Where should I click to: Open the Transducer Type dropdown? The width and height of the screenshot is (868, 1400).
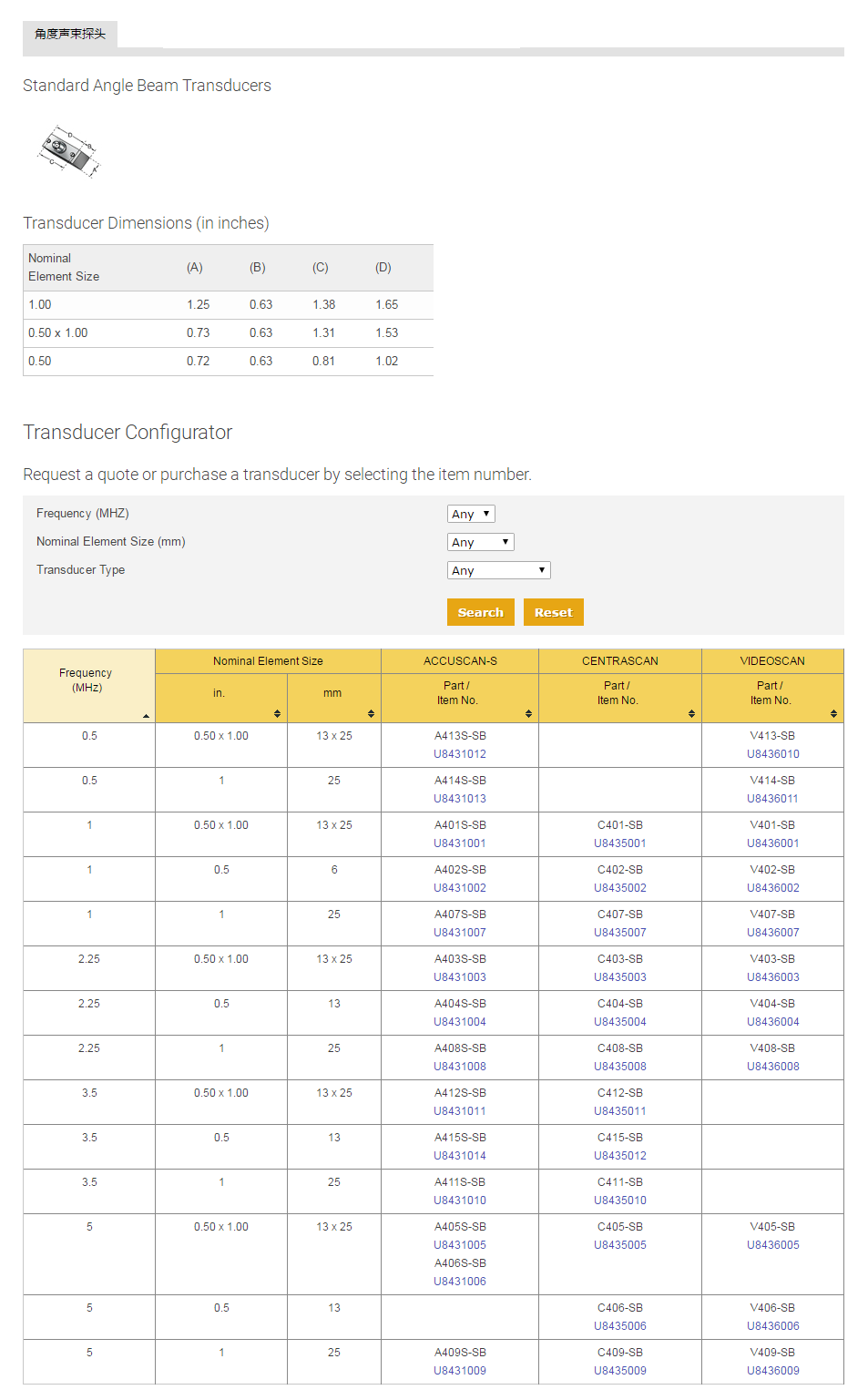coord(499,570)
